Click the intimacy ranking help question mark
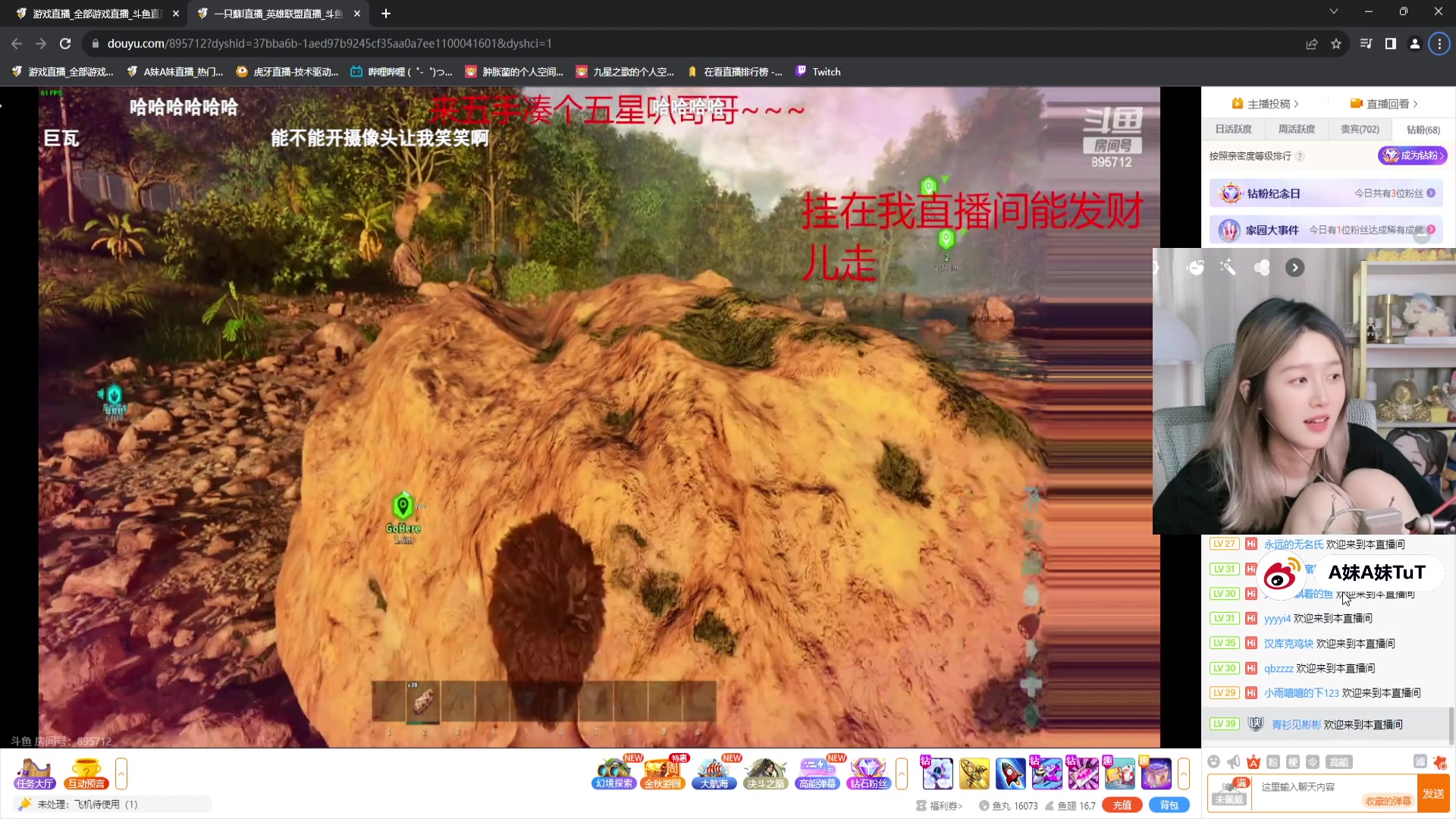This screenshot has width=1456, height=819. click(x=1300, y=156)
